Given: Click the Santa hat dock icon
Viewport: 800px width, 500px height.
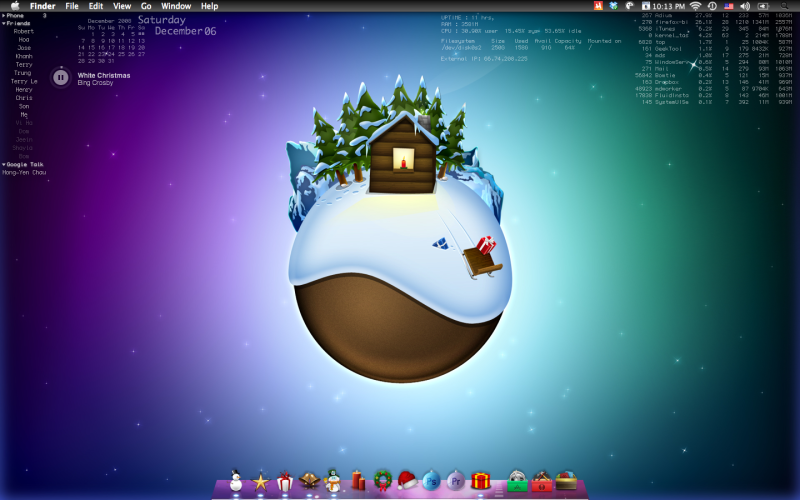Looking at the screenshot, I should point(407,481).
